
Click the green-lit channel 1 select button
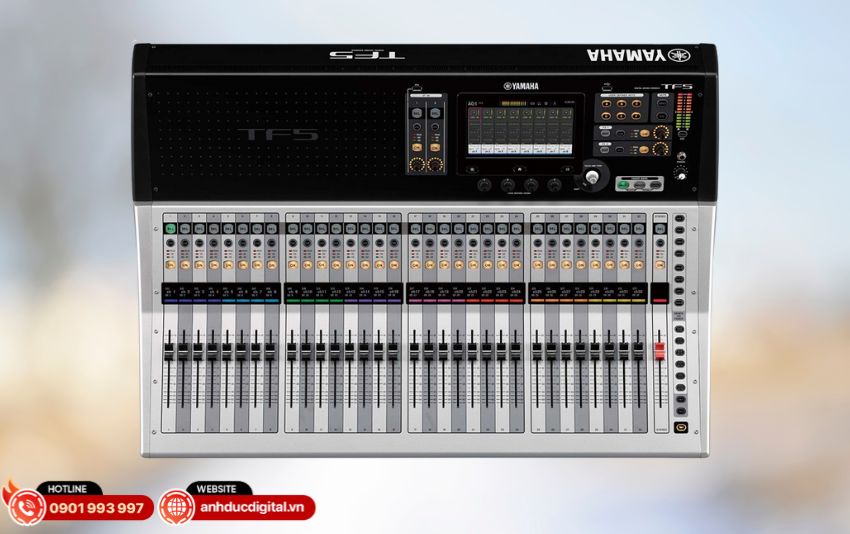pos(171,229)
